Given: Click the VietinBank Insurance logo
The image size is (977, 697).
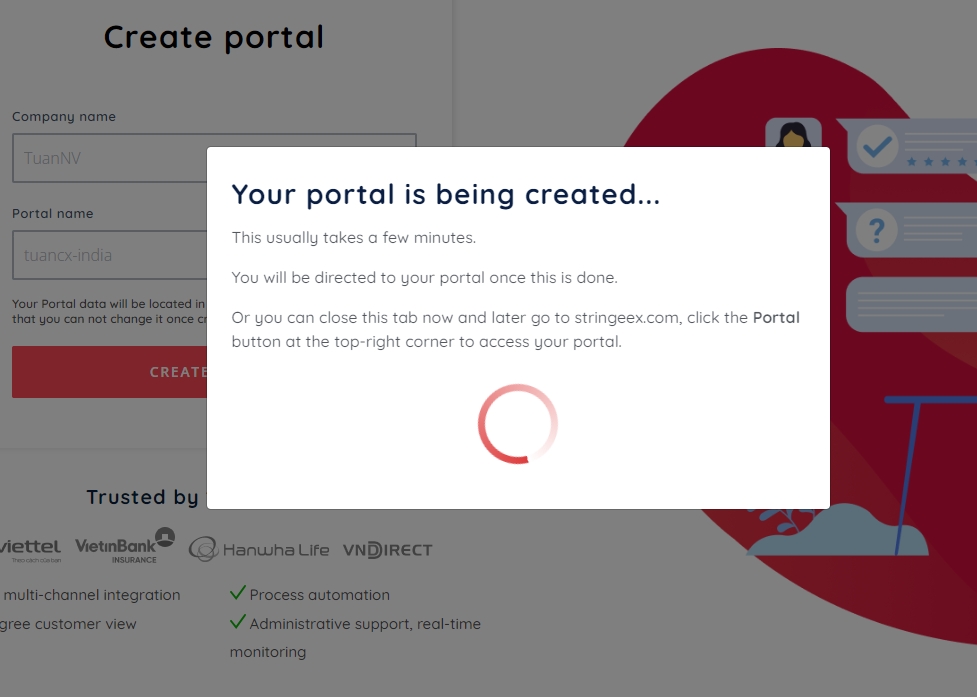Looking at the screenshot, I should click(124, 546).
